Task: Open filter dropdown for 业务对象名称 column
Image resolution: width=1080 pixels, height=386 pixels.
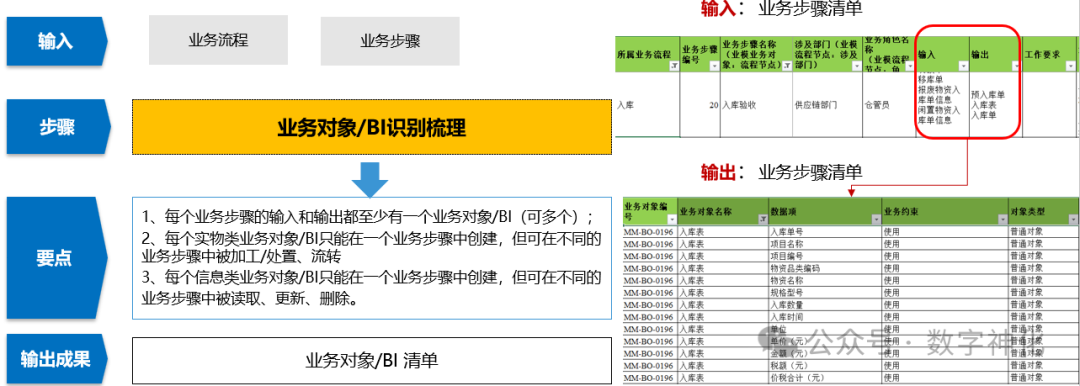Action: coord(762,219)
